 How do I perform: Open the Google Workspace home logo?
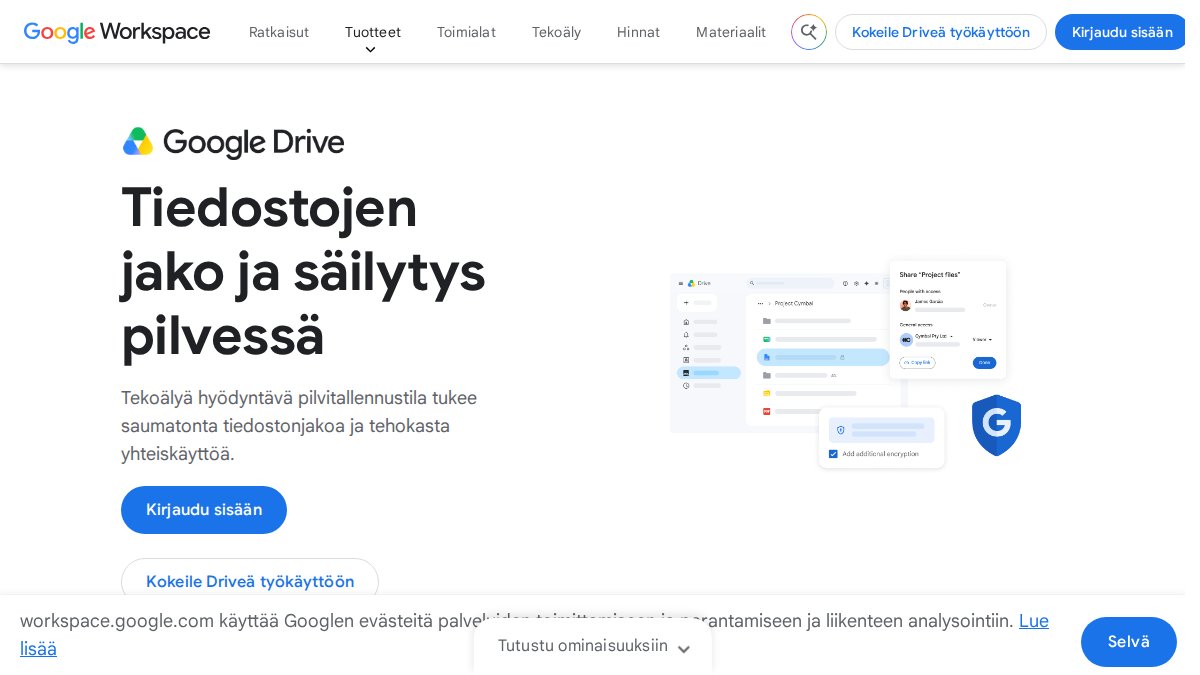click(117, 32)
